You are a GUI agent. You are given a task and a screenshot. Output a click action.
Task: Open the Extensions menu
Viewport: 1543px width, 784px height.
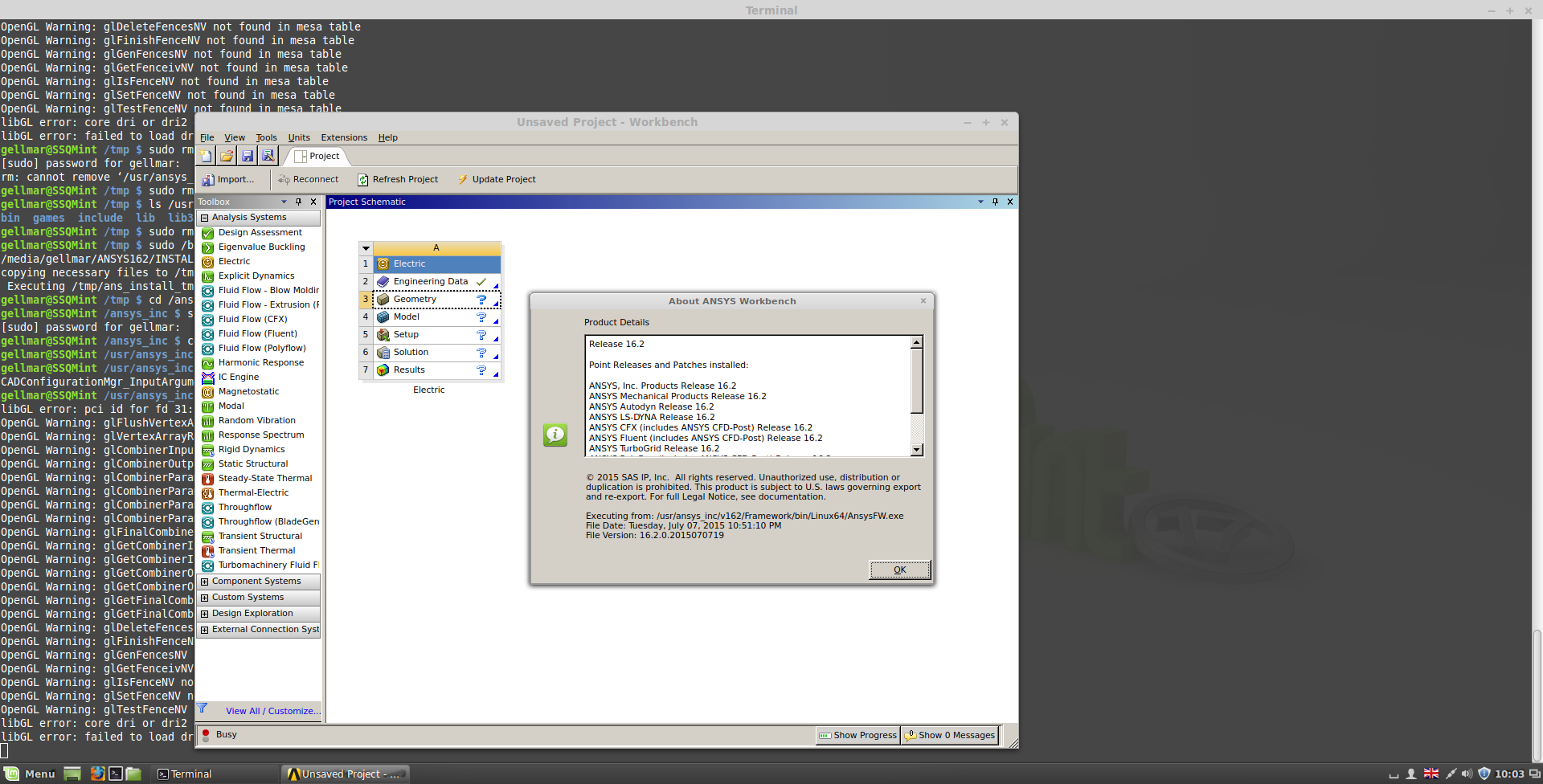[344, 137]
